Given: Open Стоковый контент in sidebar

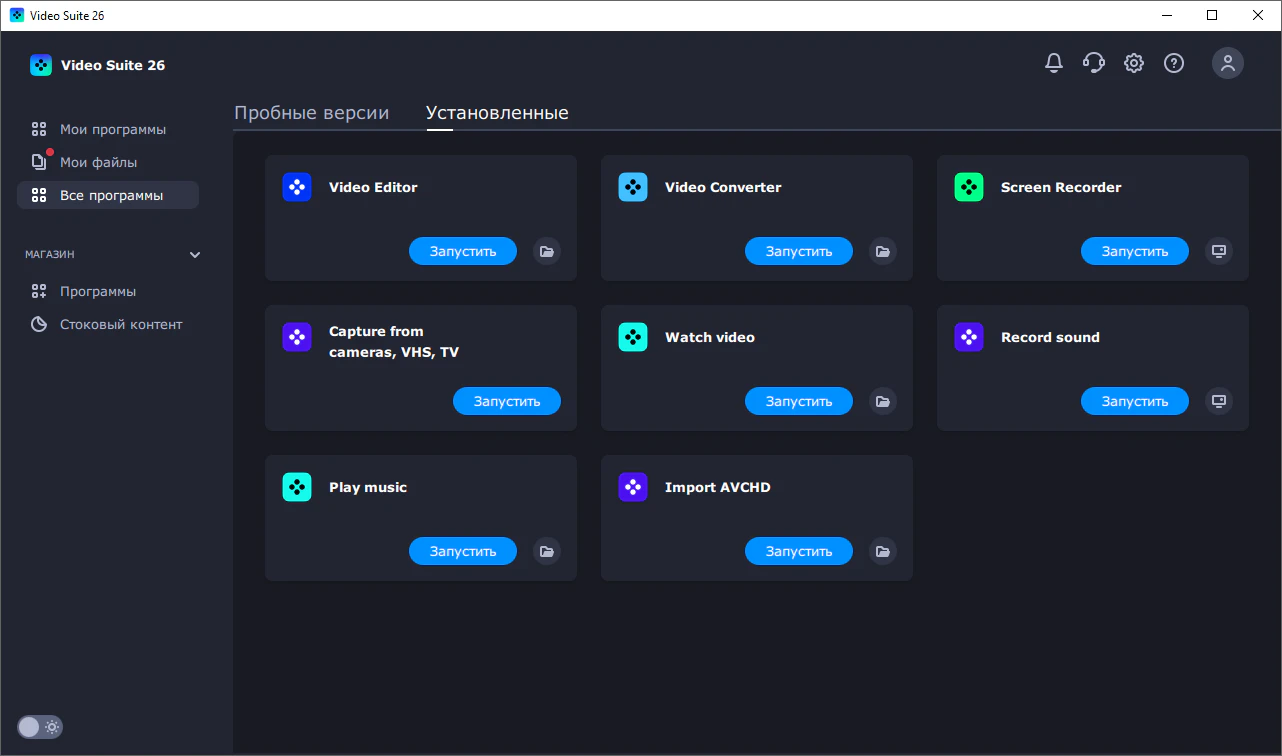Looking at the screenshot, I should click(108, 324).
